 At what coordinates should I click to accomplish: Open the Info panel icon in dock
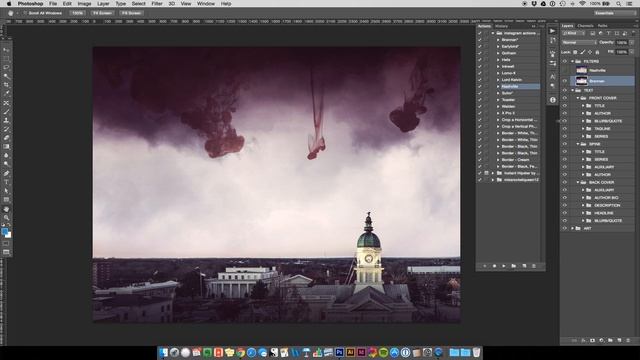point(552,100)
